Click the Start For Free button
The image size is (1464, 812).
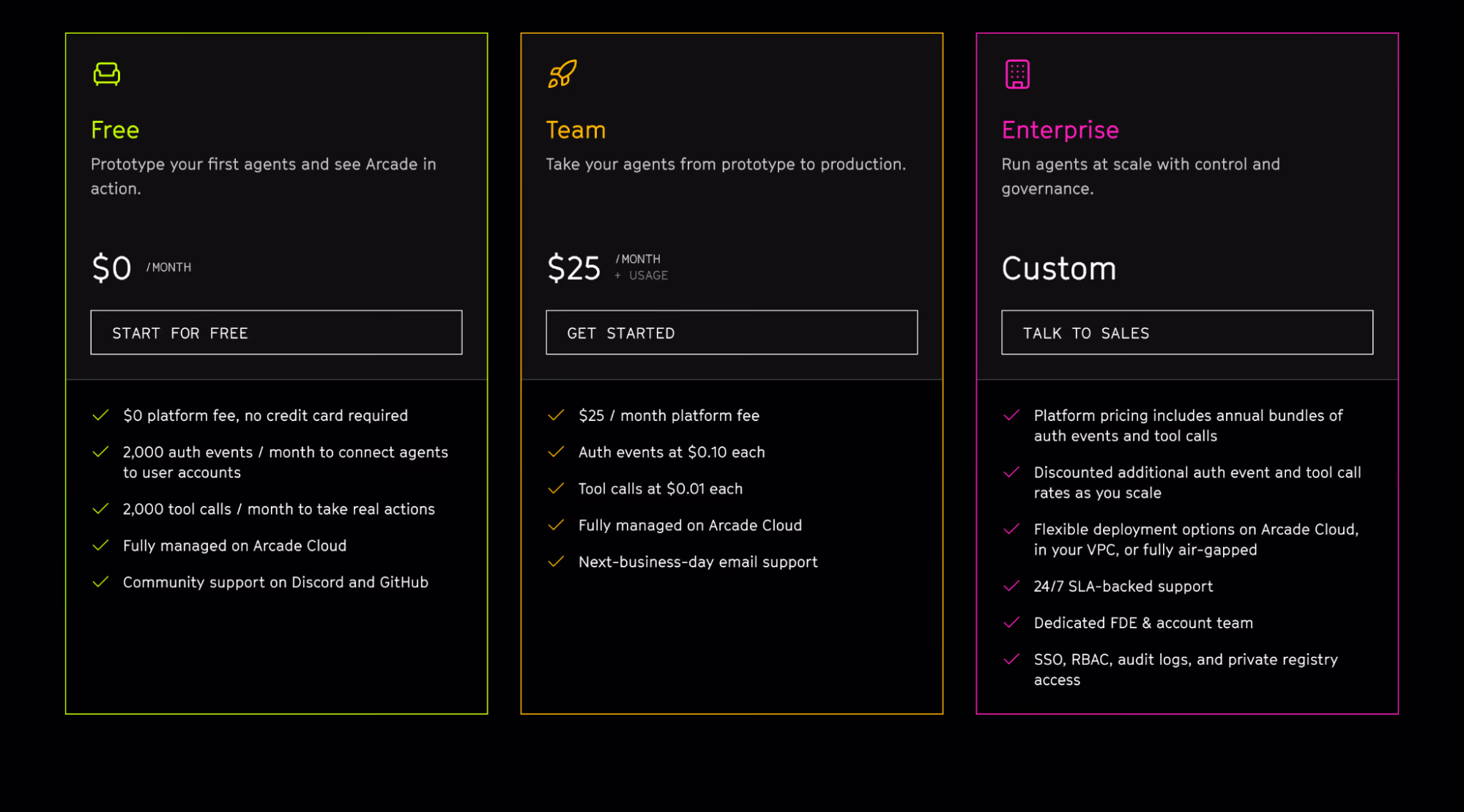pyautogui.click(x=276, y=332)
